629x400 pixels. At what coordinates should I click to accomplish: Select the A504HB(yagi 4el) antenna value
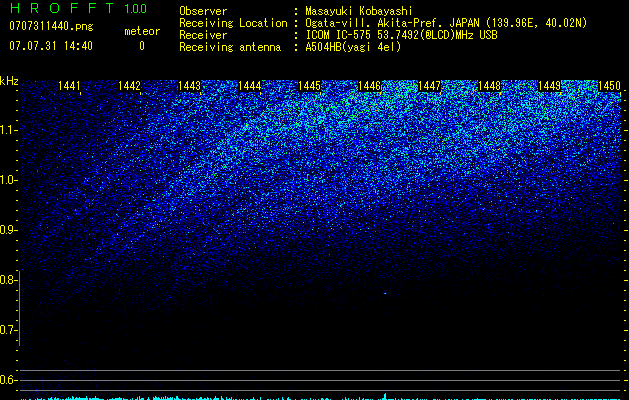[353, 47]
